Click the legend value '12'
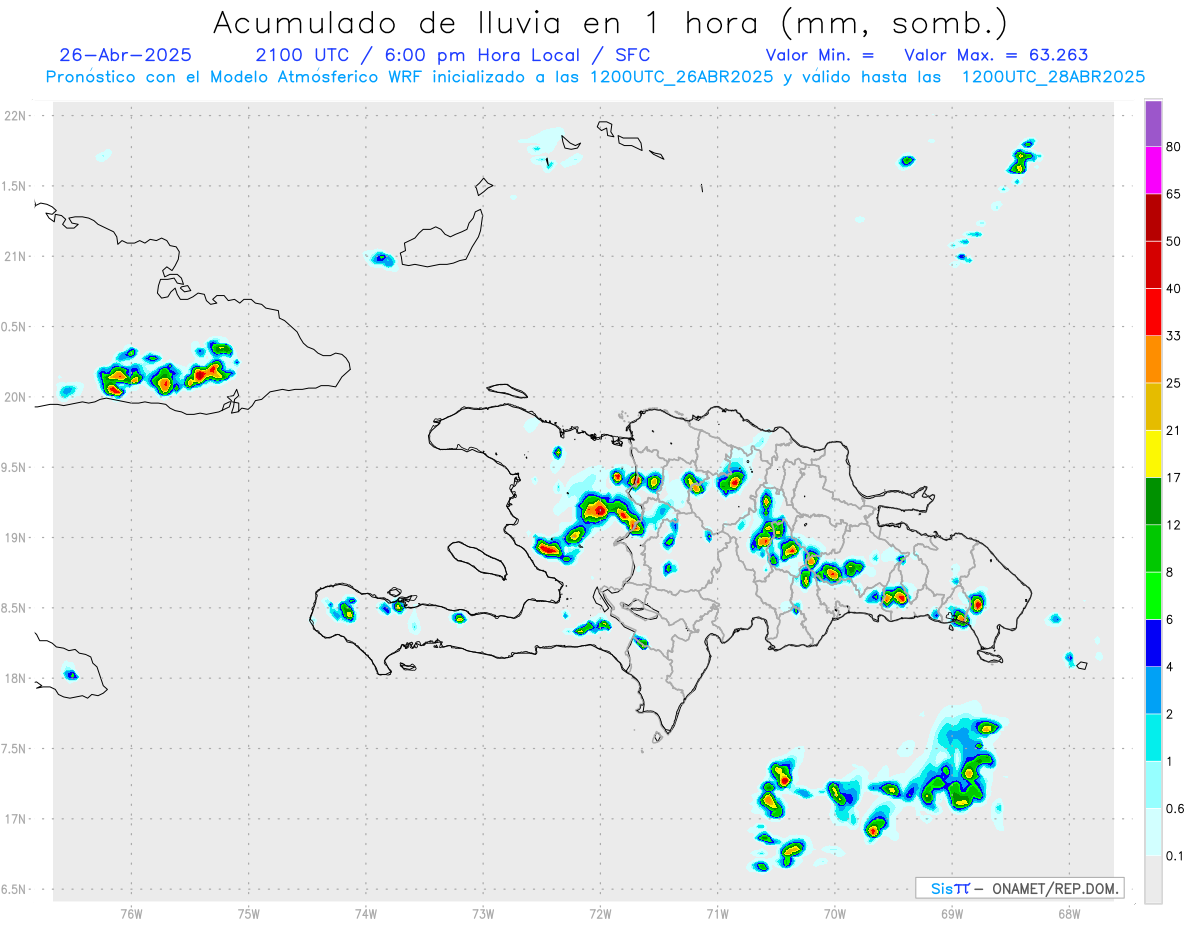 point(1174,526)
